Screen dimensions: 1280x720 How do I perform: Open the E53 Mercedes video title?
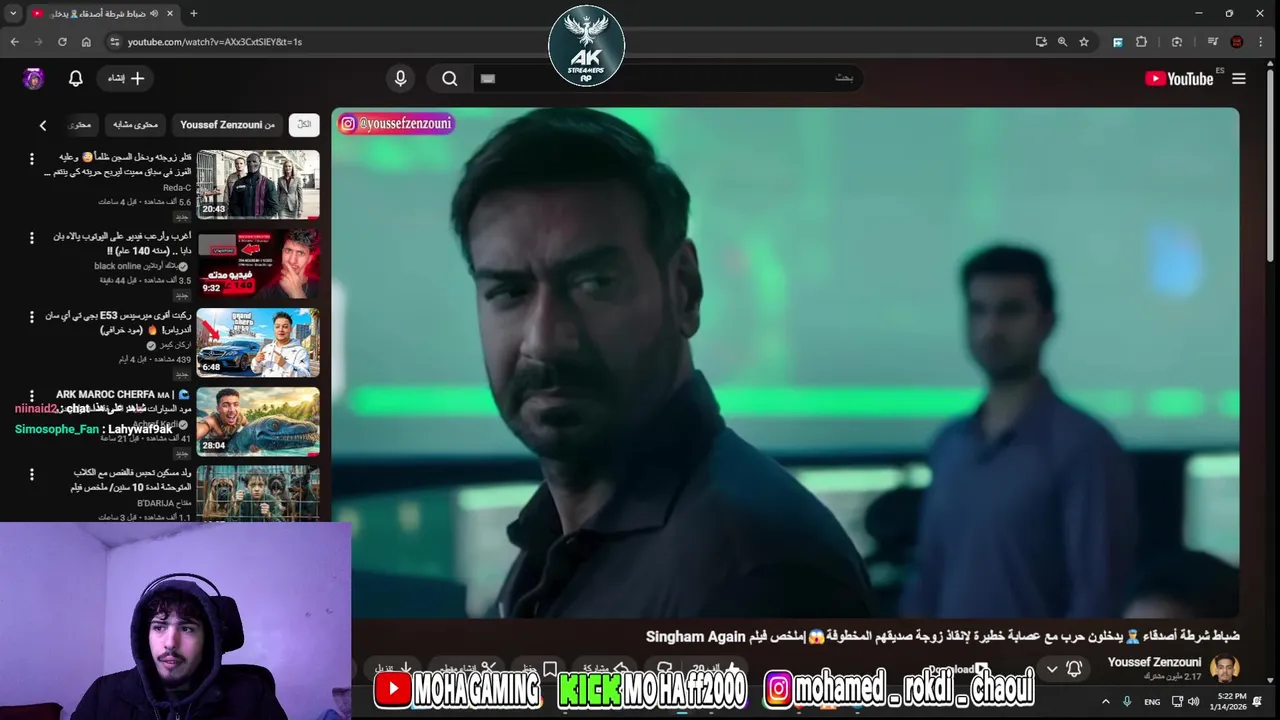(118, 322)
